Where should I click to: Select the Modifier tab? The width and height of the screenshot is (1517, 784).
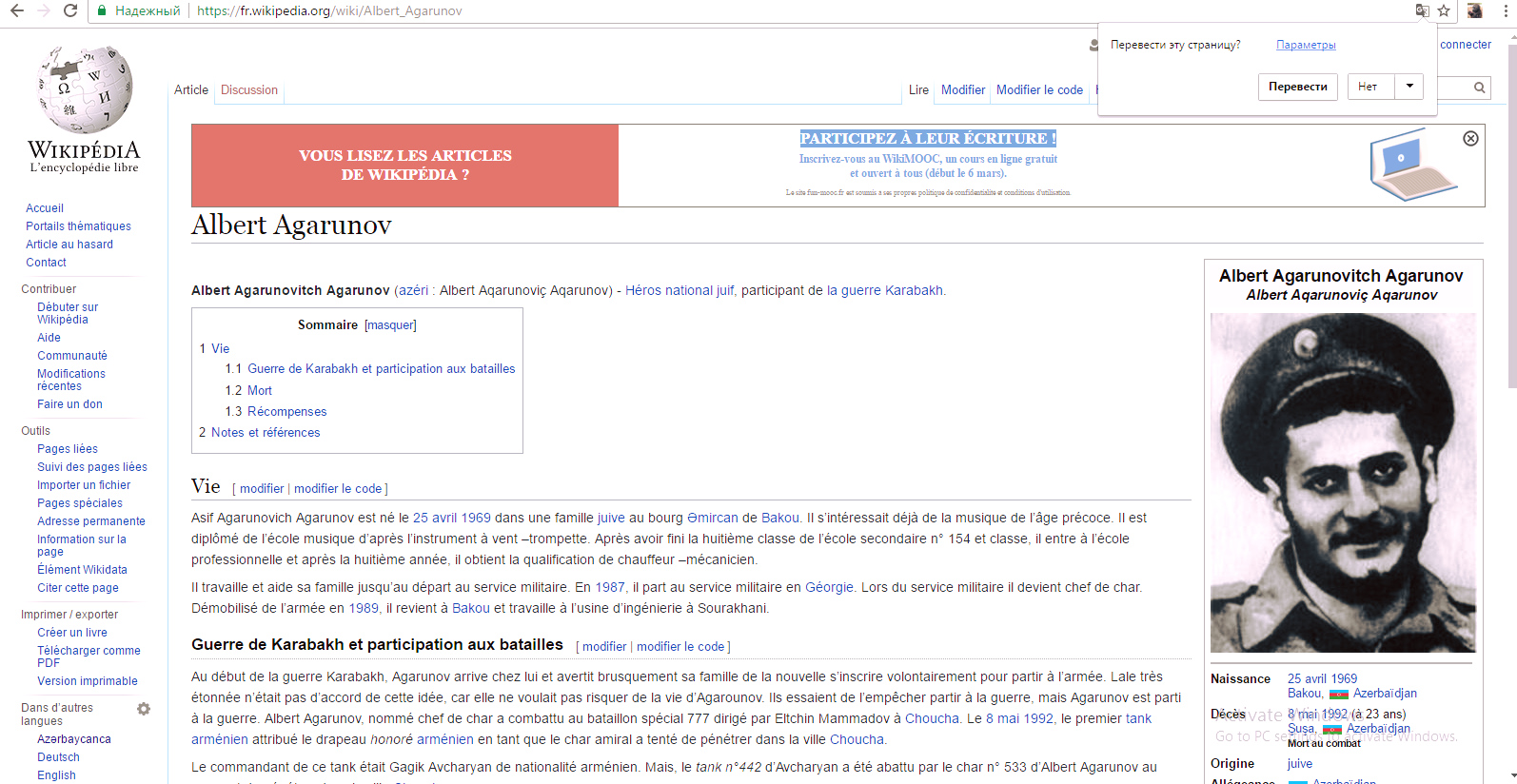pos(963,89)
